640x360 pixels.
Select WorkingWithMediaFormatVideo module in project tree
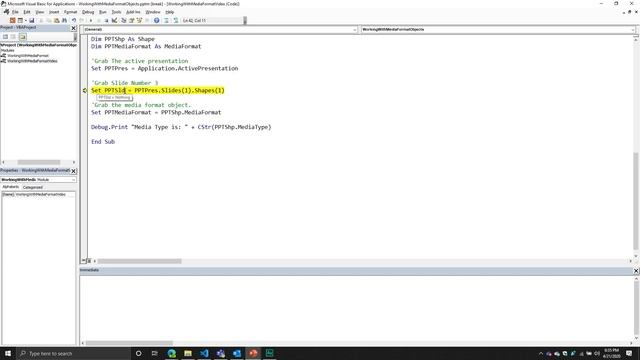32,61
